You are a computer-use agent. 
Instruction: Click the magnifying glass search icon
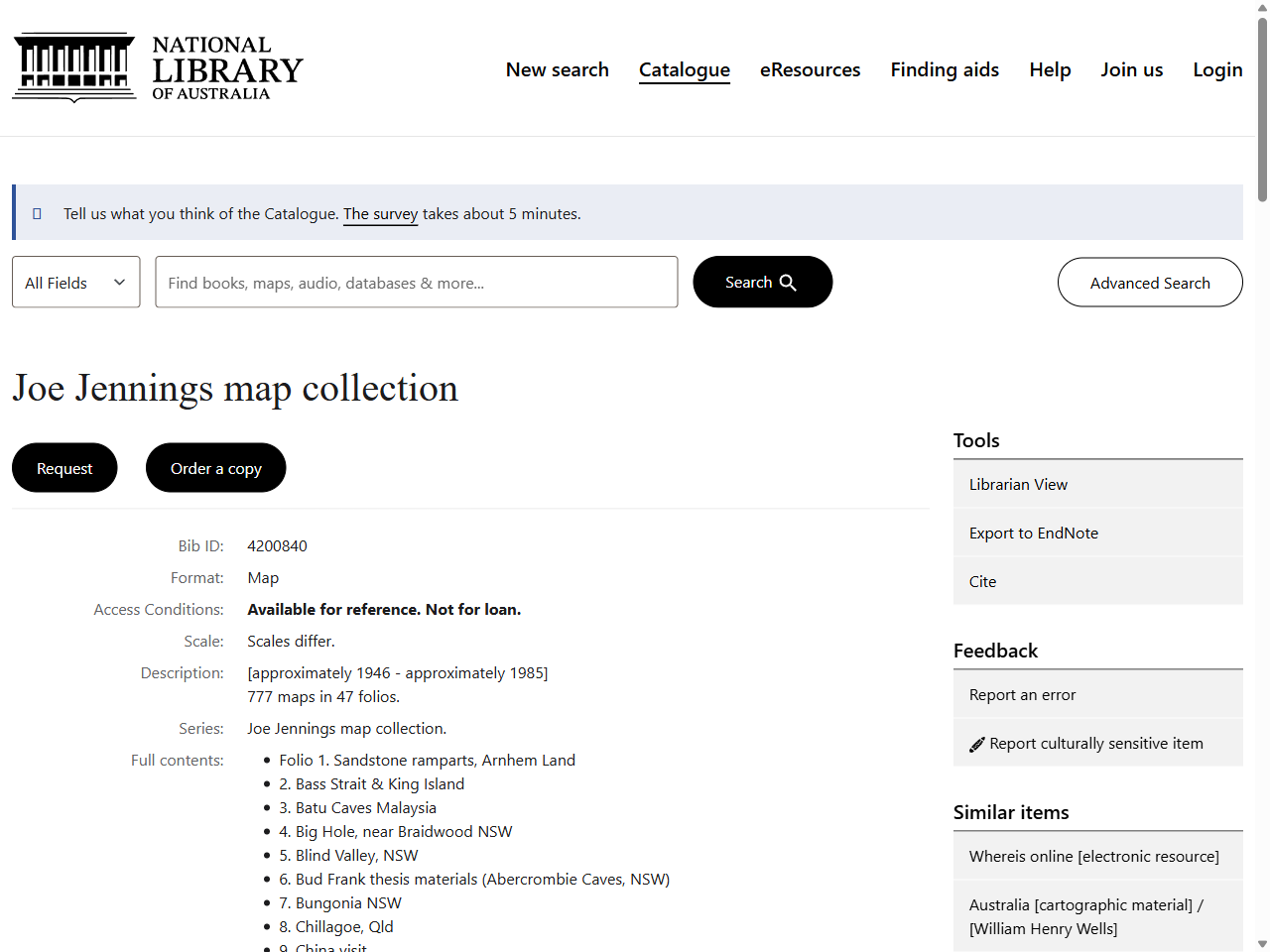tap(790, 282)
